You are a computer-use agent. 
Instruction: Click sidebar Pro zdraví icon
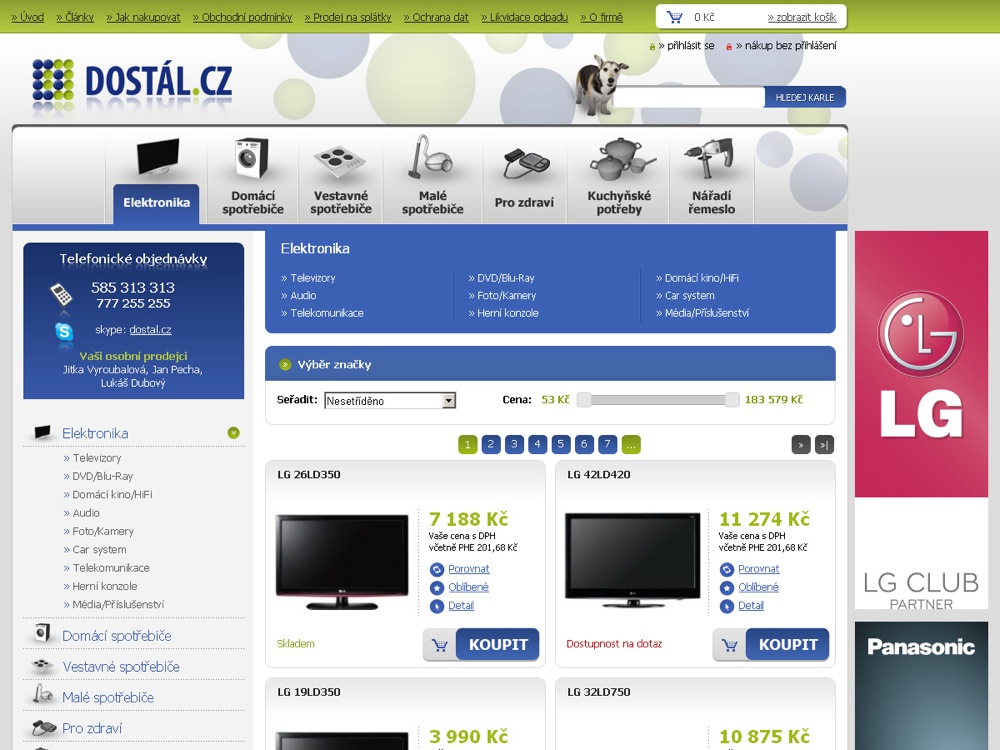pos(43,727)
